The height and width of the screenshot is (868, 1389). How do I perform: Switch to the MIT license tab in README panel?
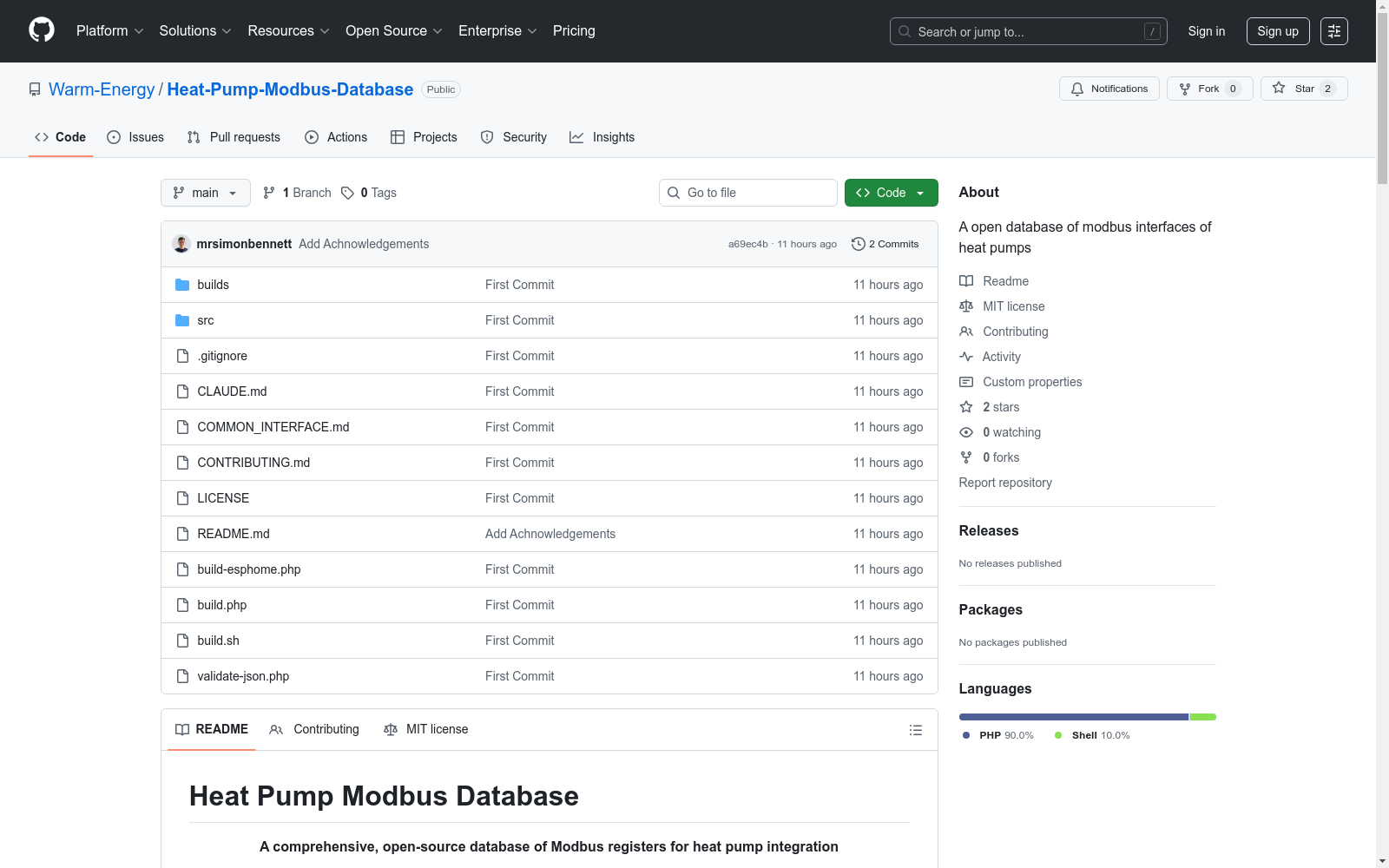click(x=426, y=730)
